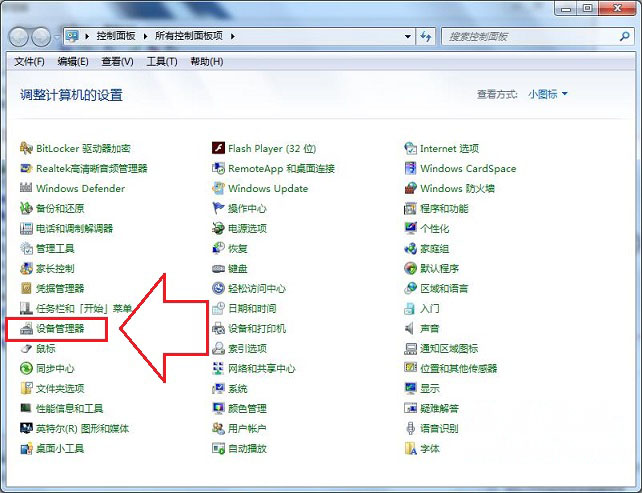
Task: Click the 所有控制面板项 breadcrumb
Action: point(189,36)
